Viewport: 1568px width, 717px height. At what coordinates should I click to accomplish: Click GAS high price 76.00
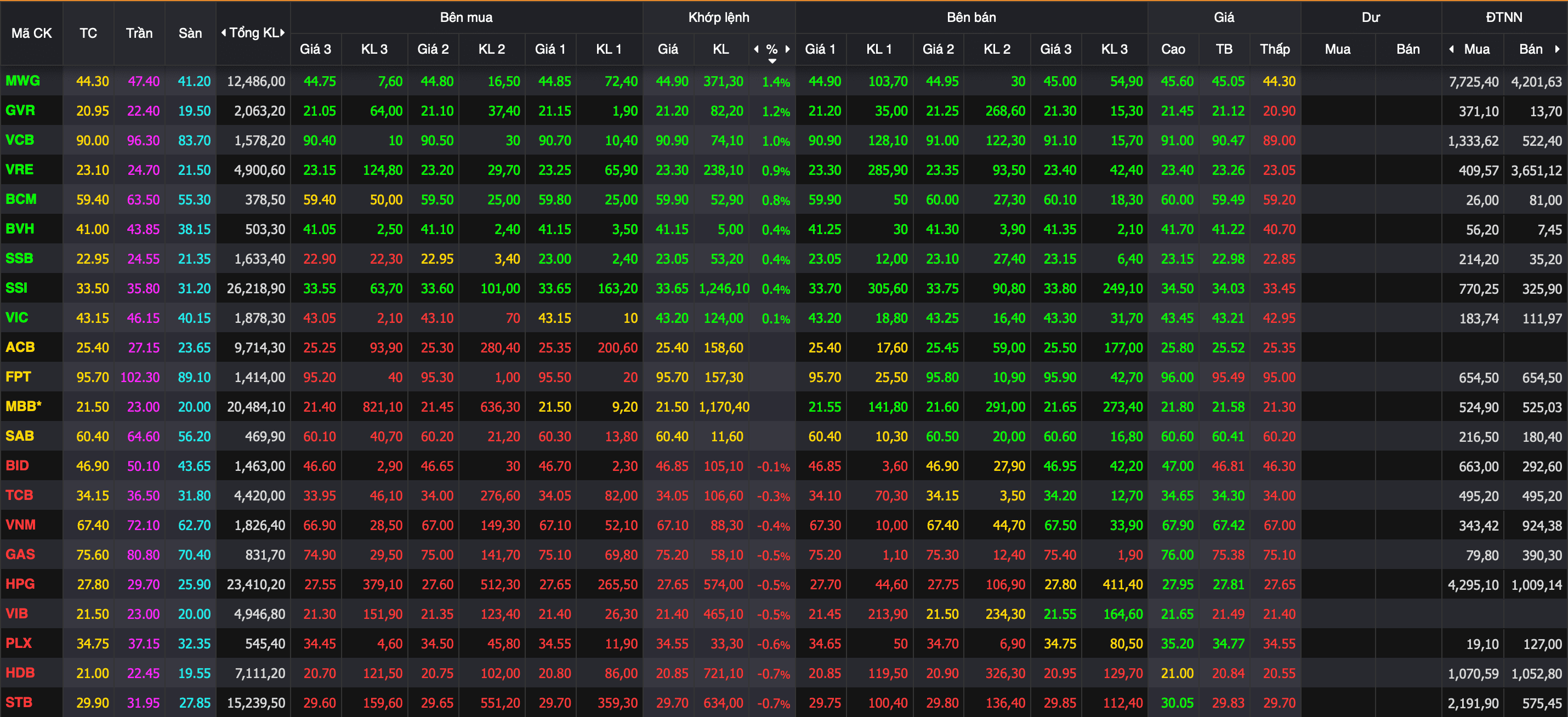pos(1177,555)
